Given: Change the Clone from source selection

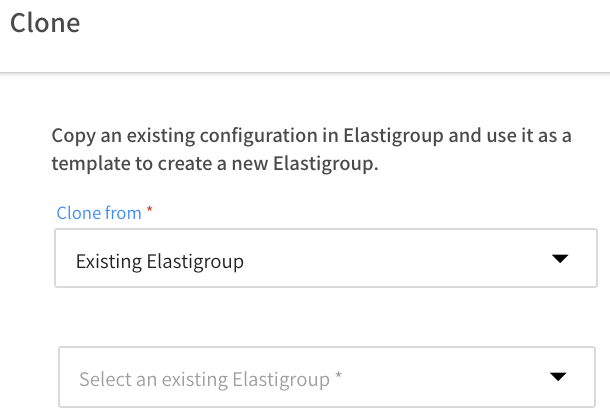Looking at the screenshot, I should pyautogui.click(x=326, y=260).
